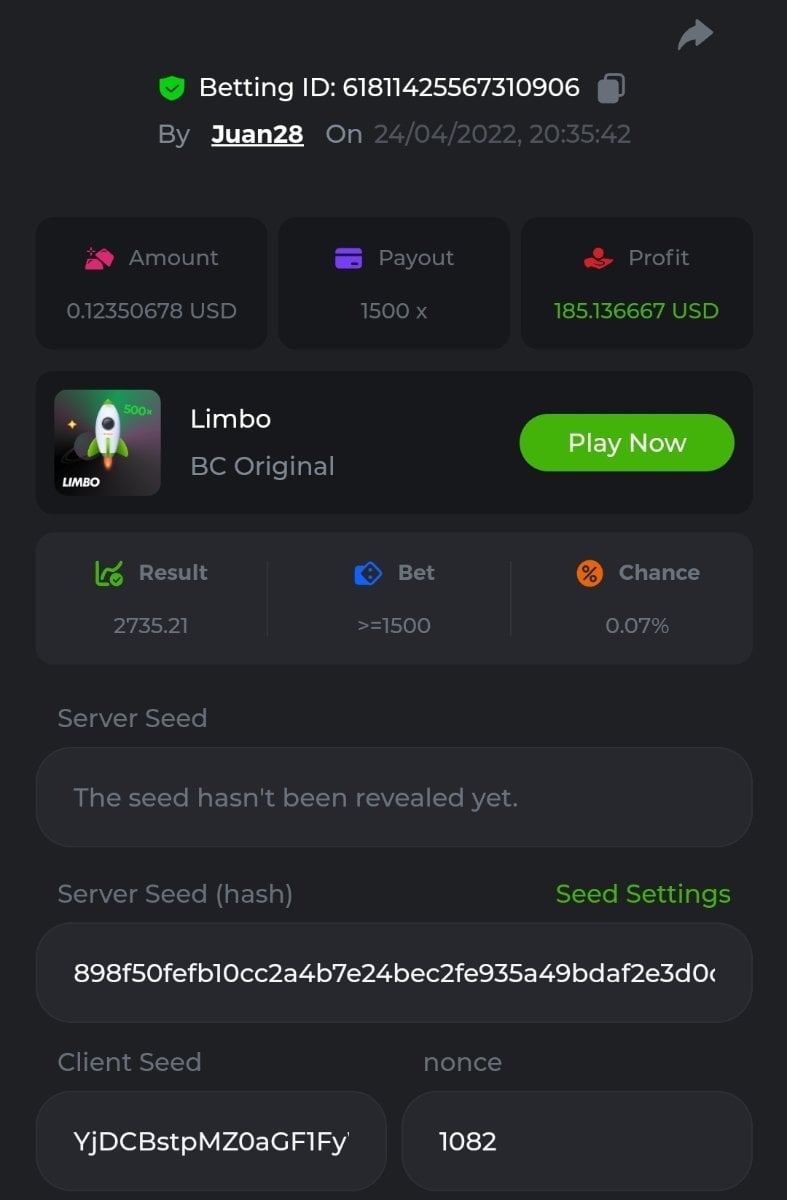Click the Limbo game thumbnail
The height and width of the screenshot is (1200, 787).
(x=107, y=442)
